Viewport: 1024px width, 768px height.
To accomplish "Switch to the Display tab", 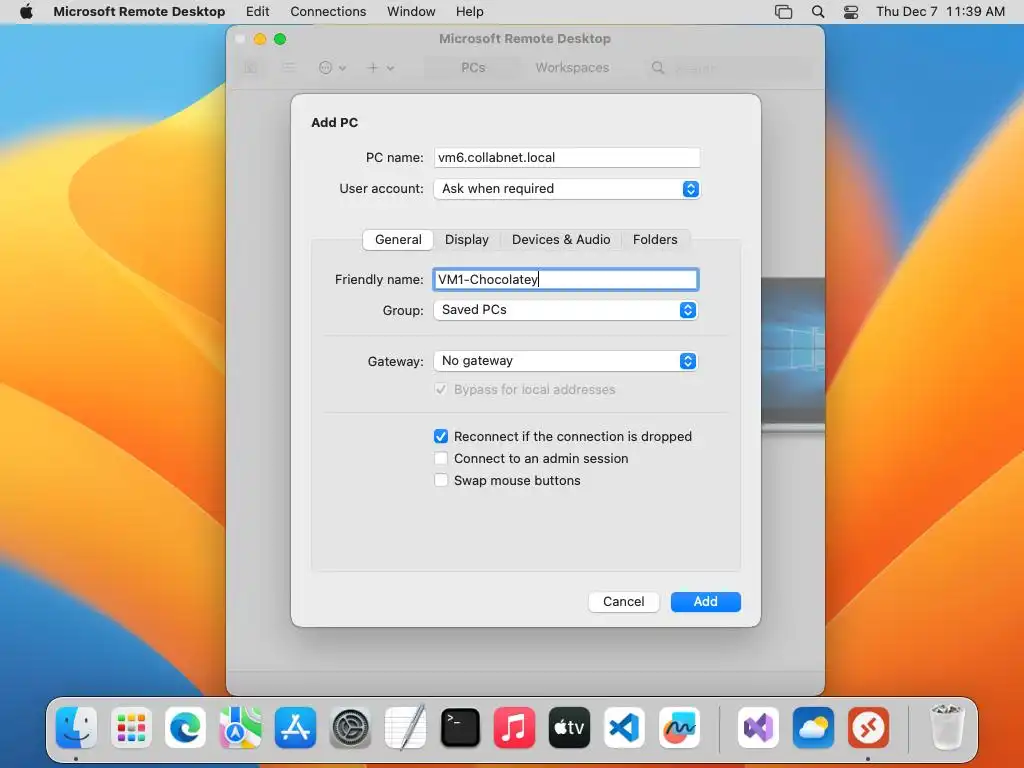I will coord(467,240).
